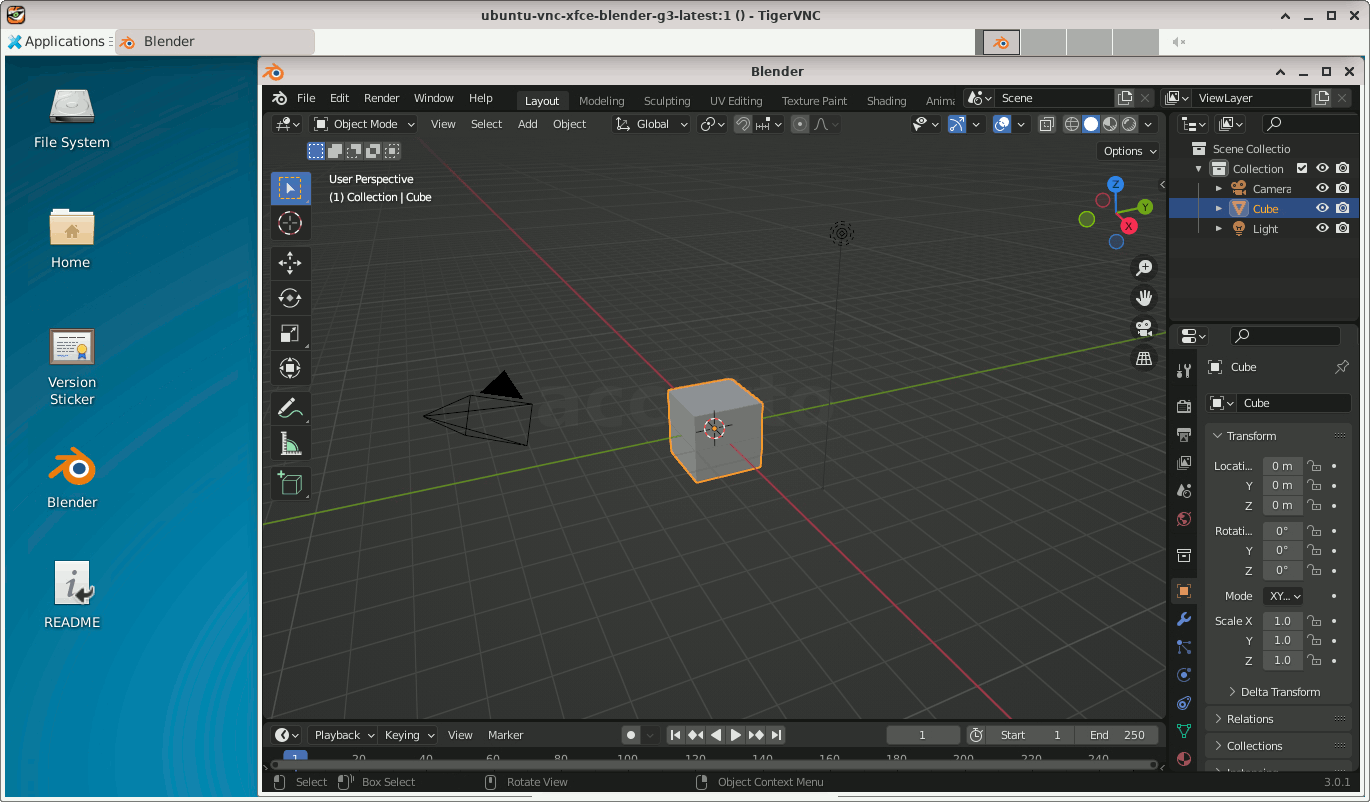Select the Annotate pencil tool

pos(290,408)
